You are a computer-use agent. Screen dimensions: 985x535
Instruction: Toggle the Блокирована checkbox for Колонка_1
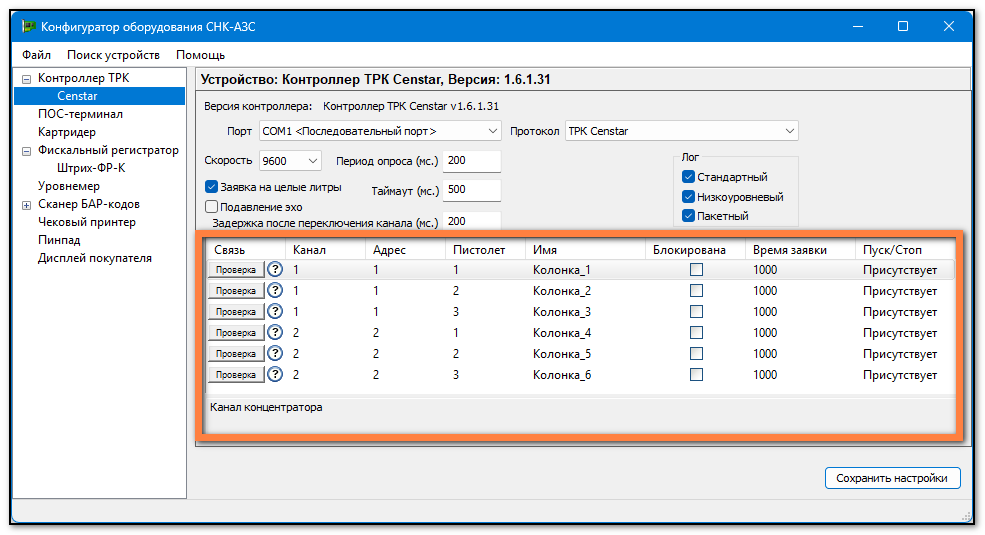[696, 270]
